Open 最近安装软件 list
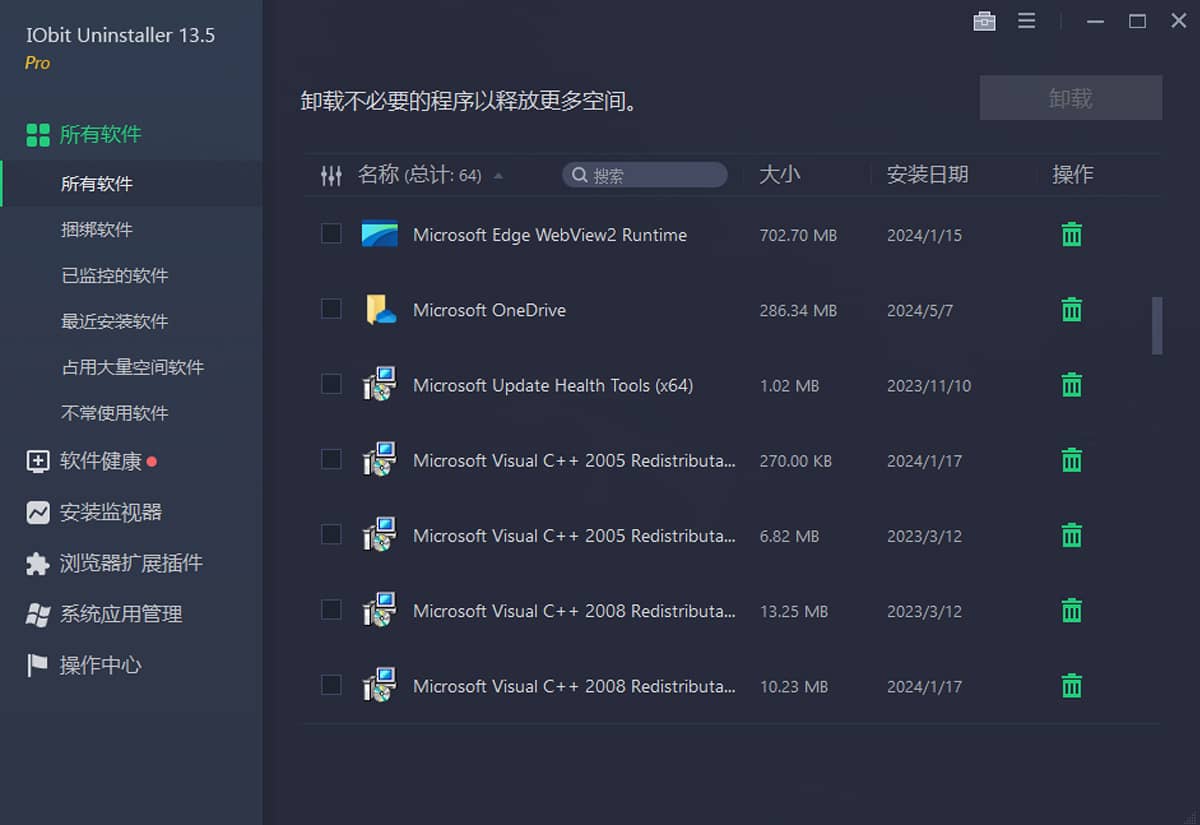 pos(117,321)
